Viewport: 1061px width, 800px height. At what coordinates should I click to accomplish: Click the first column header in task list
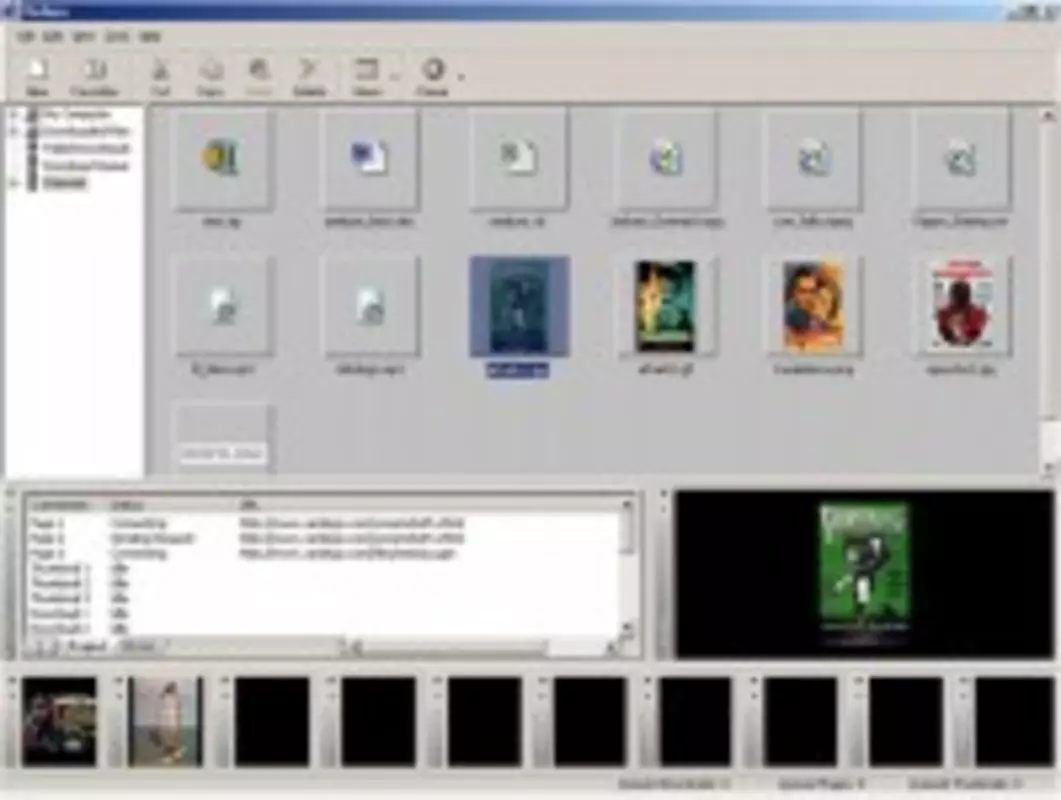coord(66,505)
